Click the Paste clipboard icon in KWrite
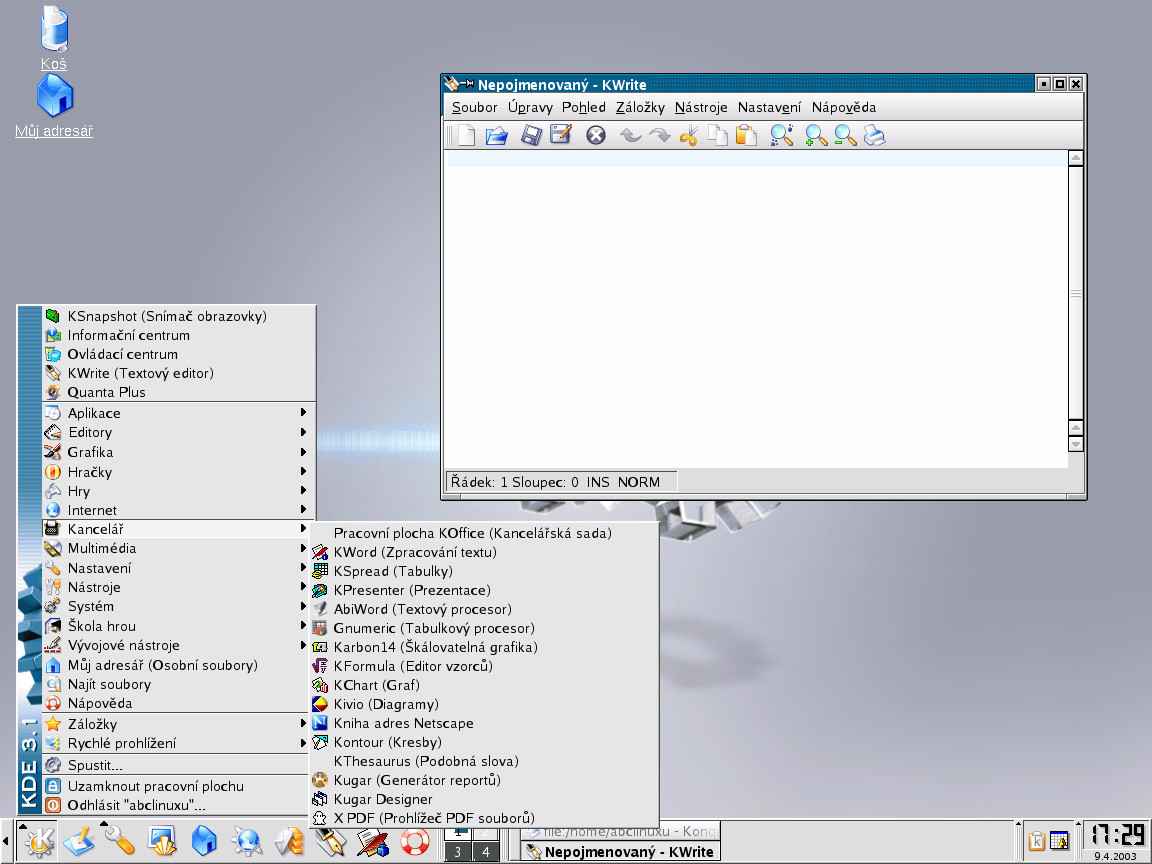Screen dimensions: 1152x864 click(x=746, y=135)
